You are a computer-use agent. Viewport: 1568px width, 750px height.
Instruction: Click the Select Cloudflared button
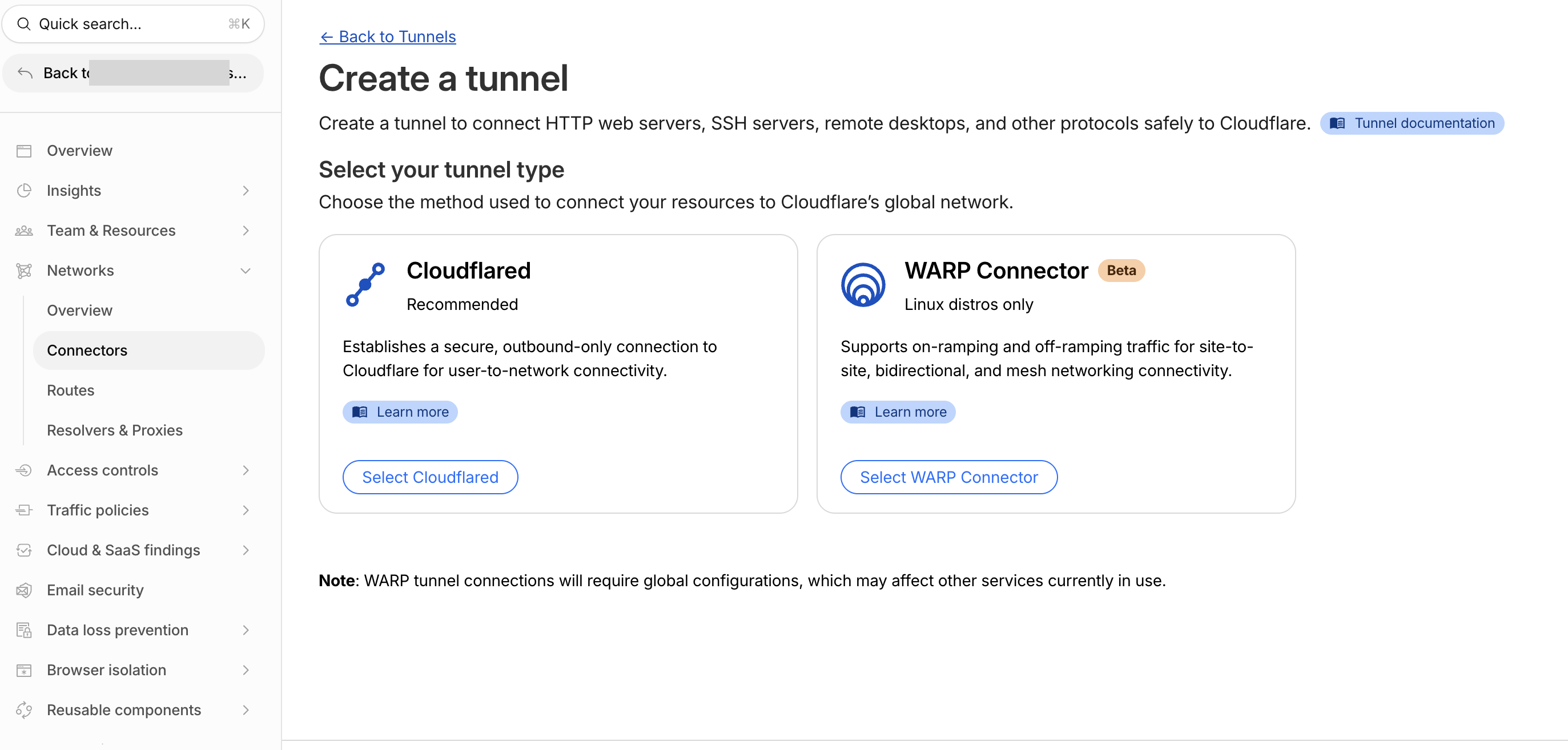click(431, 478)
